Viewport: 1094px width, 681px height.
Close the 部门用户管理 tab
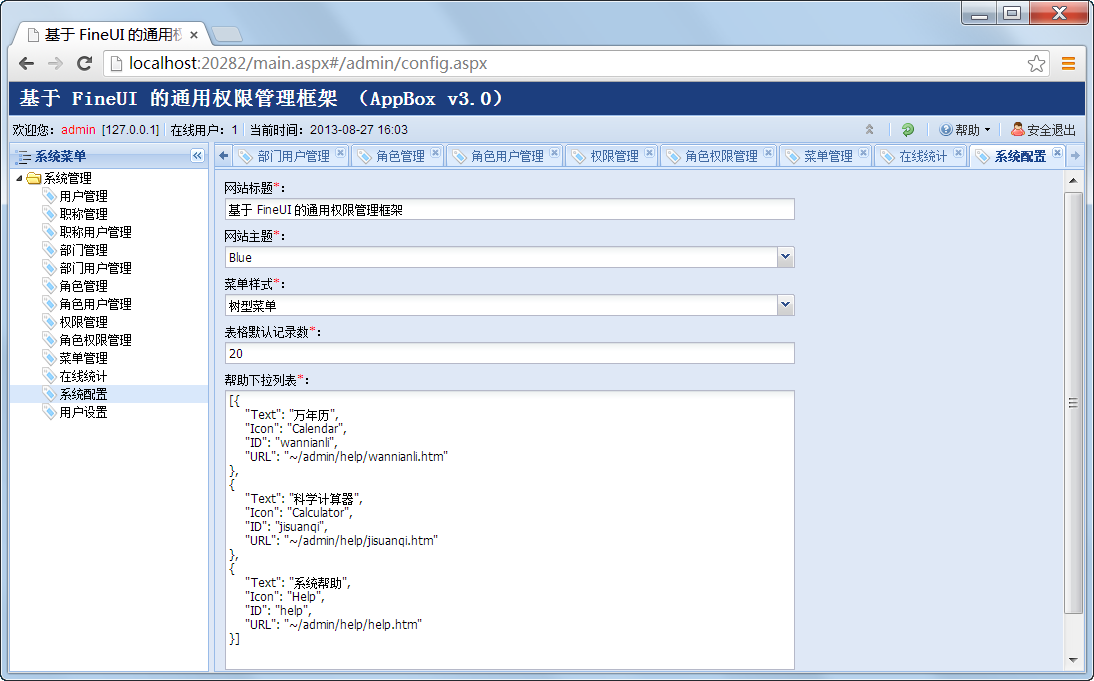[x=340, y=153]
